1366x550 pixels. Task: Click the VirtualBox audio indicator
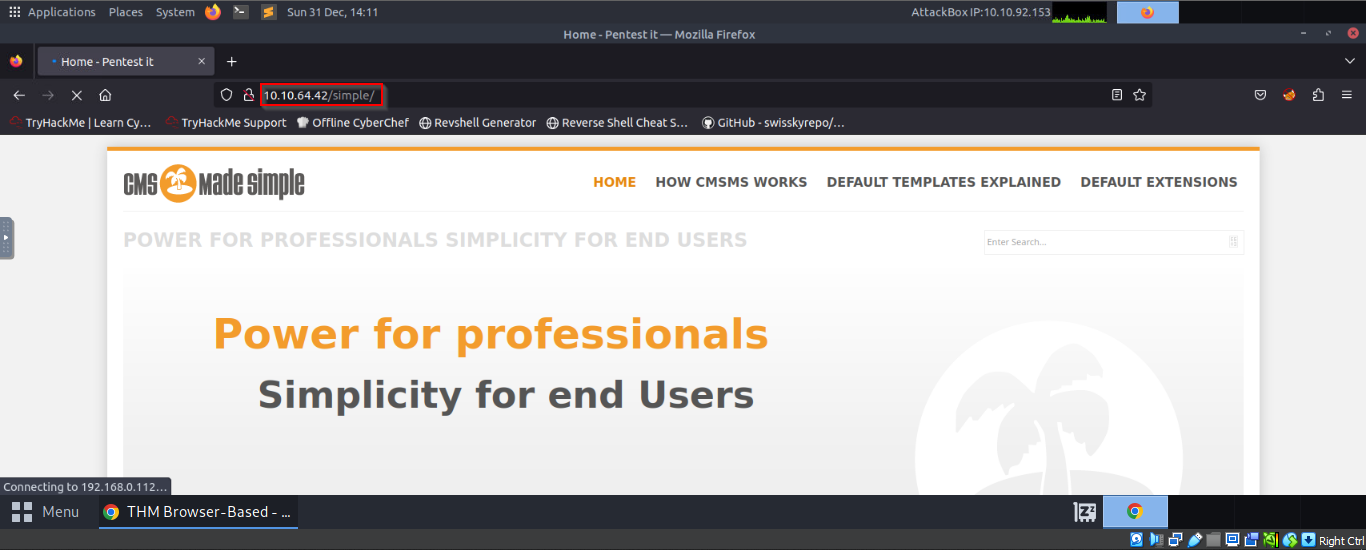point(1157,540)
